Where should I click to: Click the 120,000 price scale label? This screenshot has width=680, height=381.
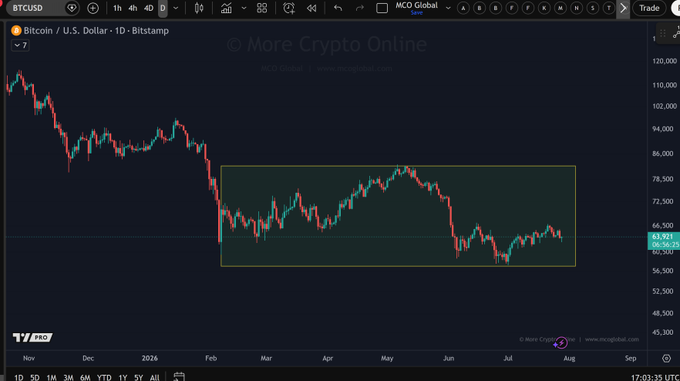tap(664, 61)
